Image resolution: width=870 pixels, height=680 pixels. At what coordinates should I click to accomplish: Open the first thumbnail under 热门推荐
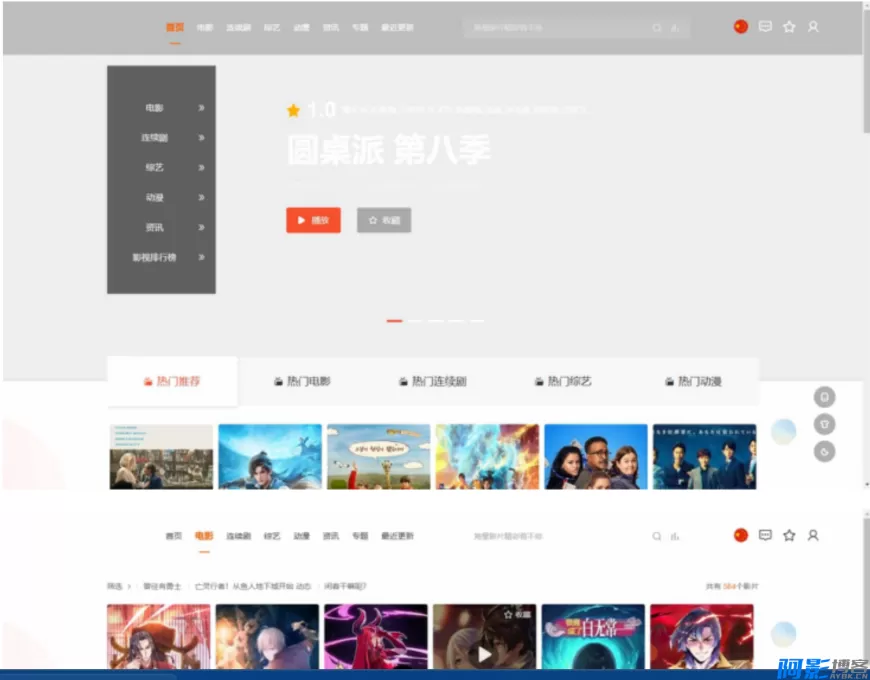(161, 456)
